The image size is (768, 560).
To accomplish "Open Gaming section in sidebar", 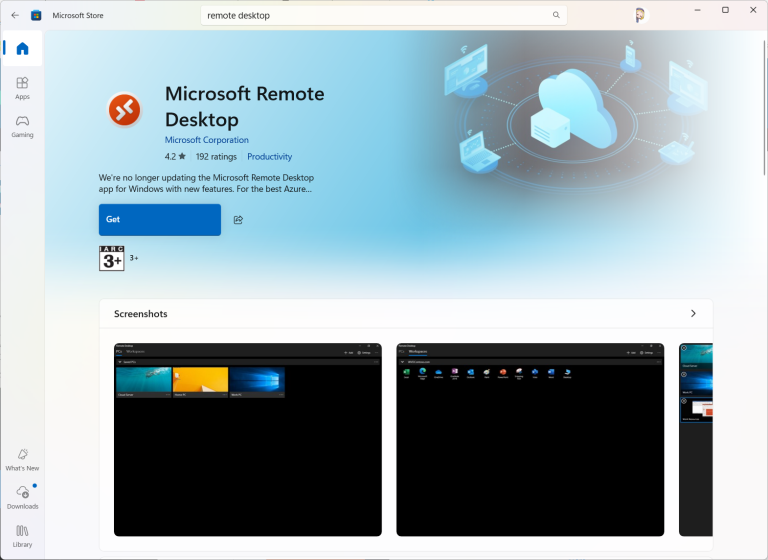I will (x=22, y=126).
